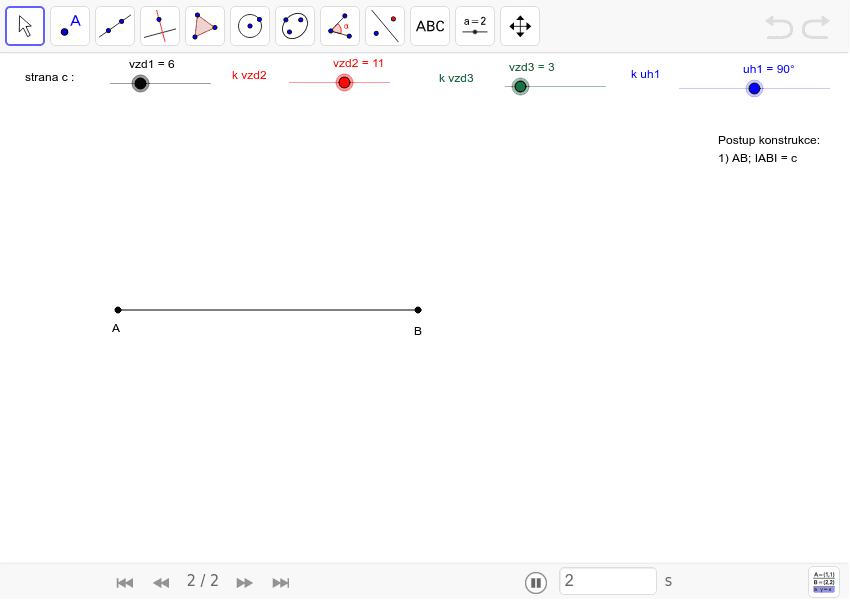
Task: Click the segment AB line
Action: pyautogui.click(x=268, y=310)
